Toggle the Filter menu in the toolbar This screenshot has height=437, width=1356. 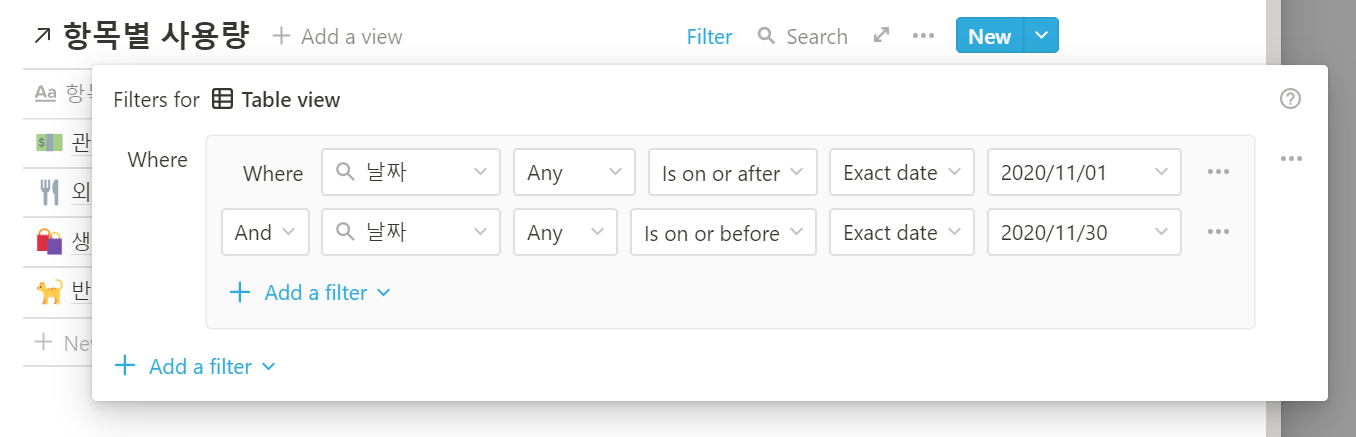click(x=709, y=37)
